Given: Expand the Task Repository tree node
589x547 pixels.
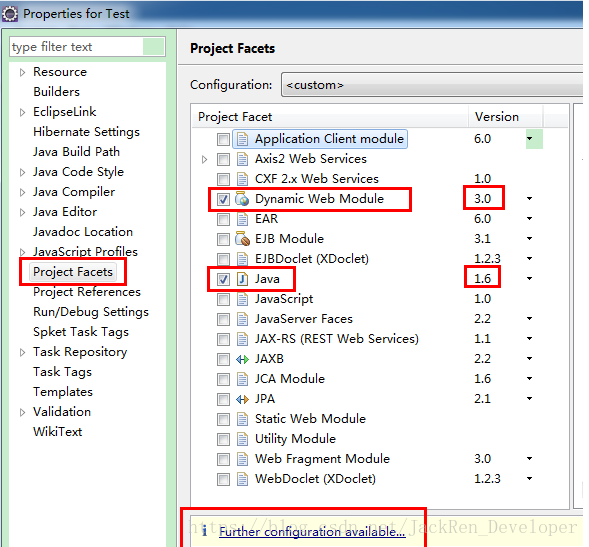Looking at the screenshot, I should tap(22, 352).
